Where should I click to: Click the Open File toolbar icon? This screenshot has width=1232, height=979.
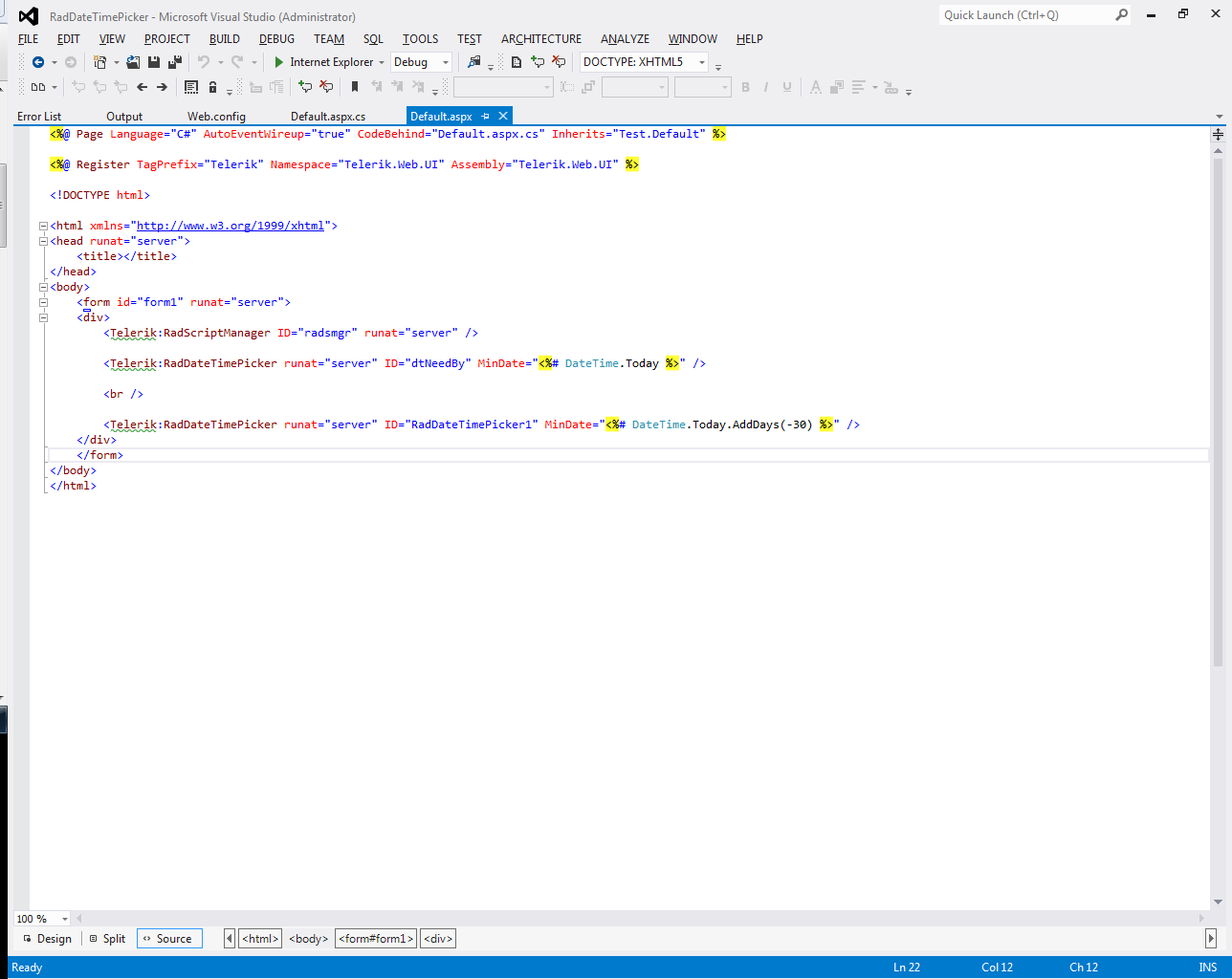coord(133,62)
